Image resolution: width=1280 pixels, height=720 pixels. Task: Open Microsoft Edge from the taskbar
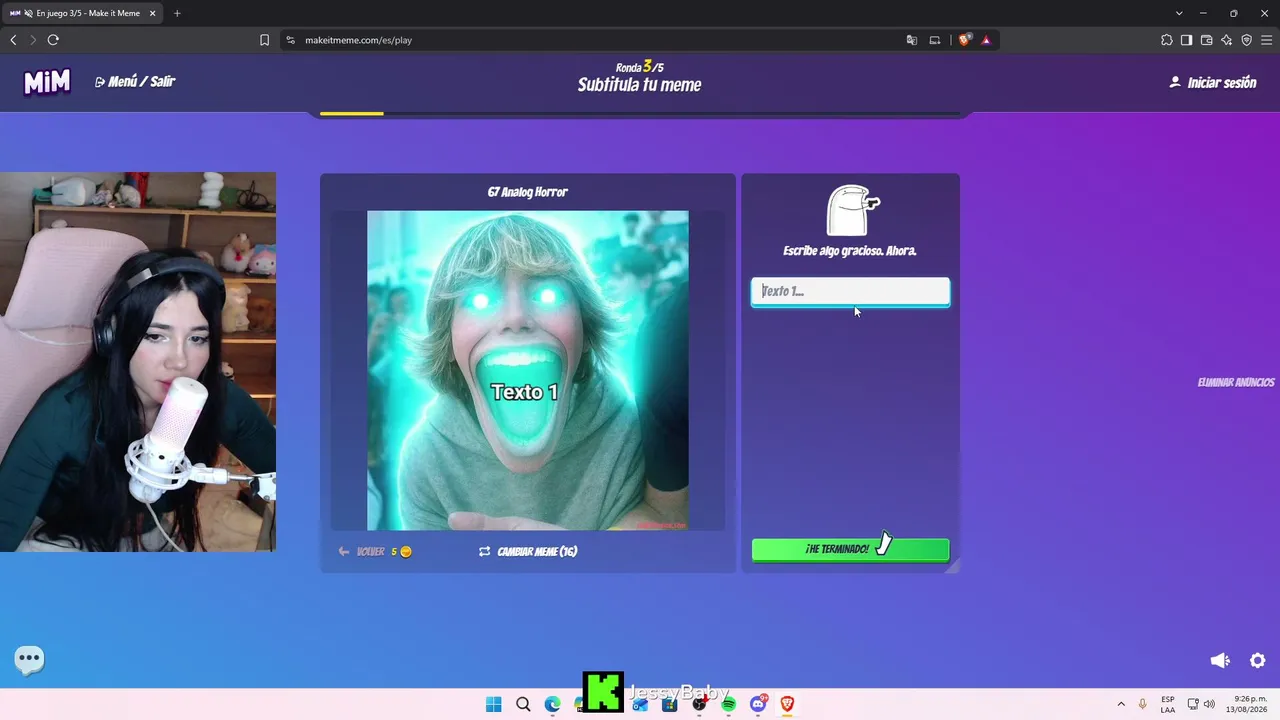point(552,704)
